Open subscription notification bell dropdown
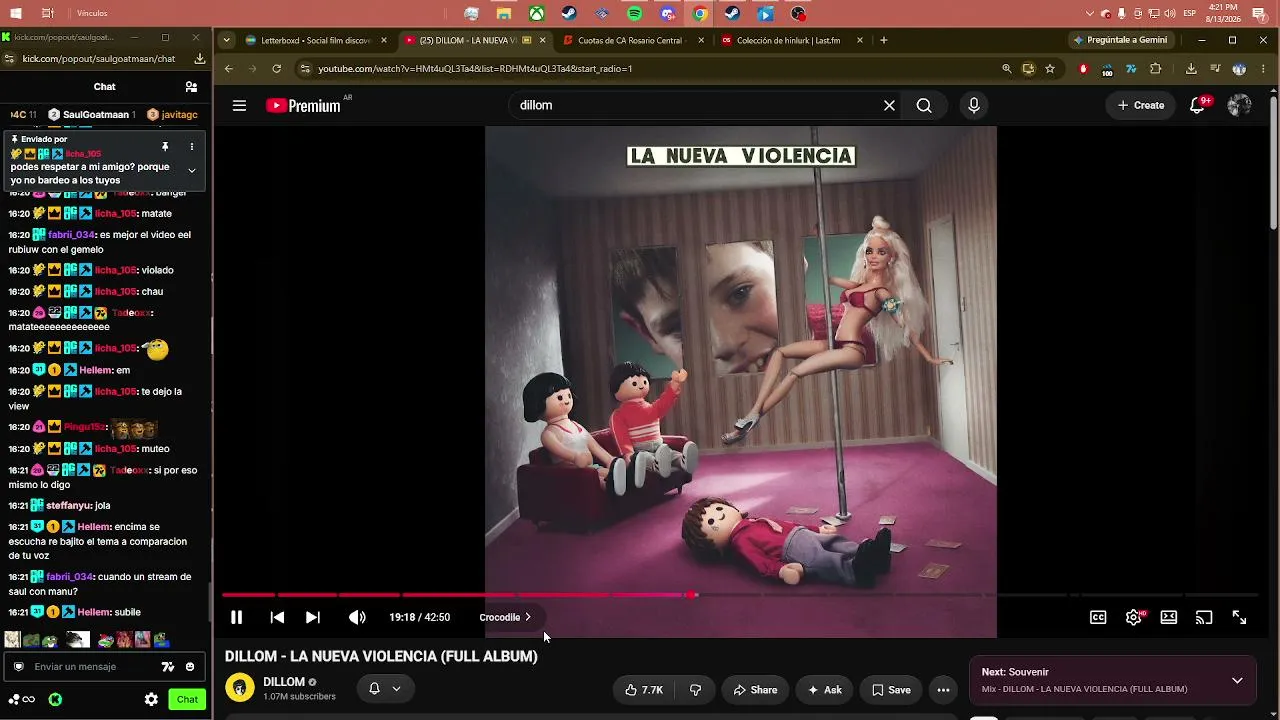 point(385,688)
